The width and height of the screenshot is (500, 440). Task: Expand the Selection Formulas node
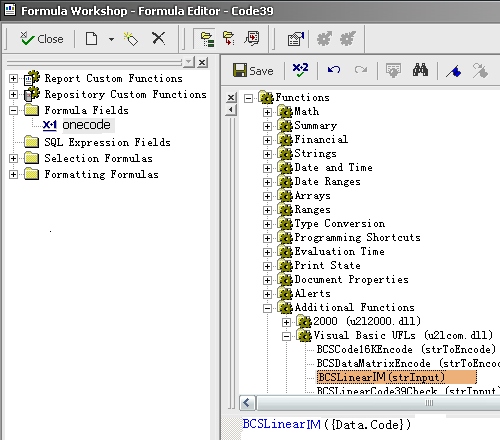13,158
